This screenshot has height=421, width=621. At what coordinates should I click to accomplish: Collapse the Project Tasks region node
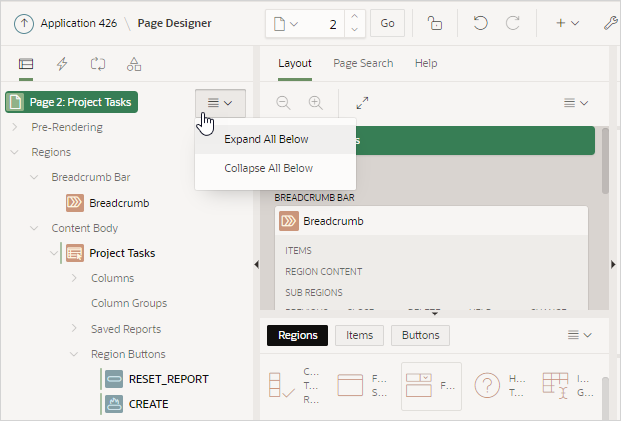coord(54,253)
